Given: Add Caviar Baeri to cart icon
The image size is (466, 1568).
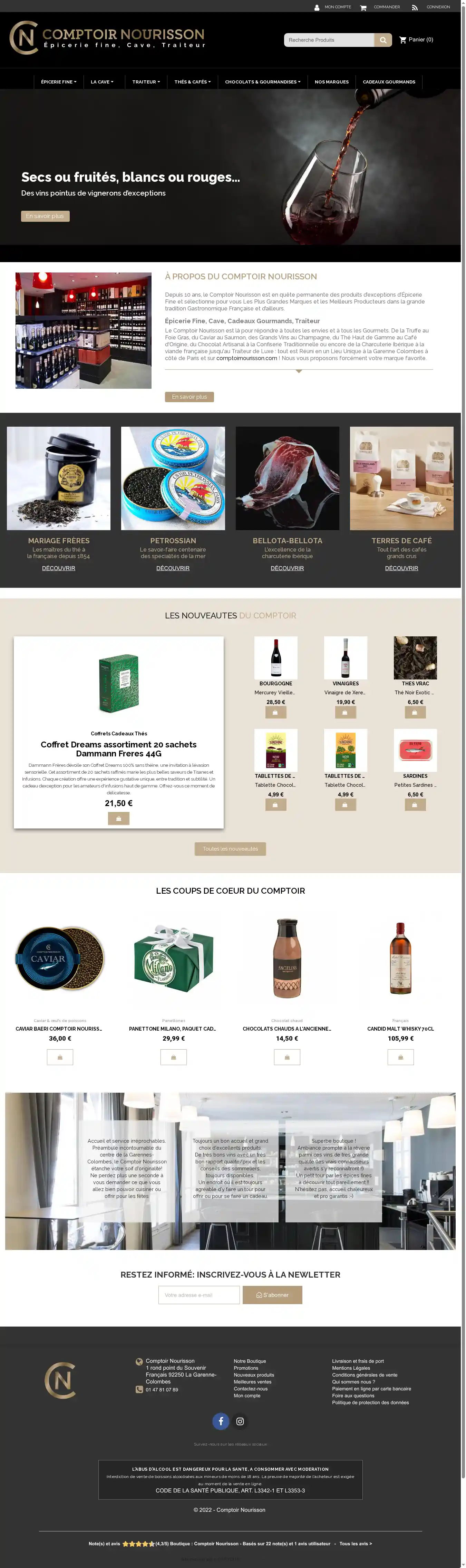Looking at the screenshot, I should 60,1057.
